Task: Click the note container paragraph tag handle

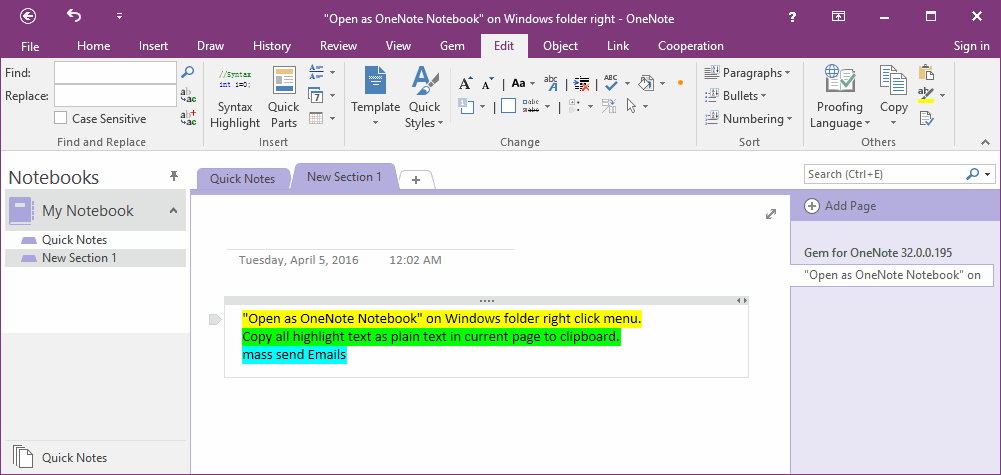Action: pos(215,319)
